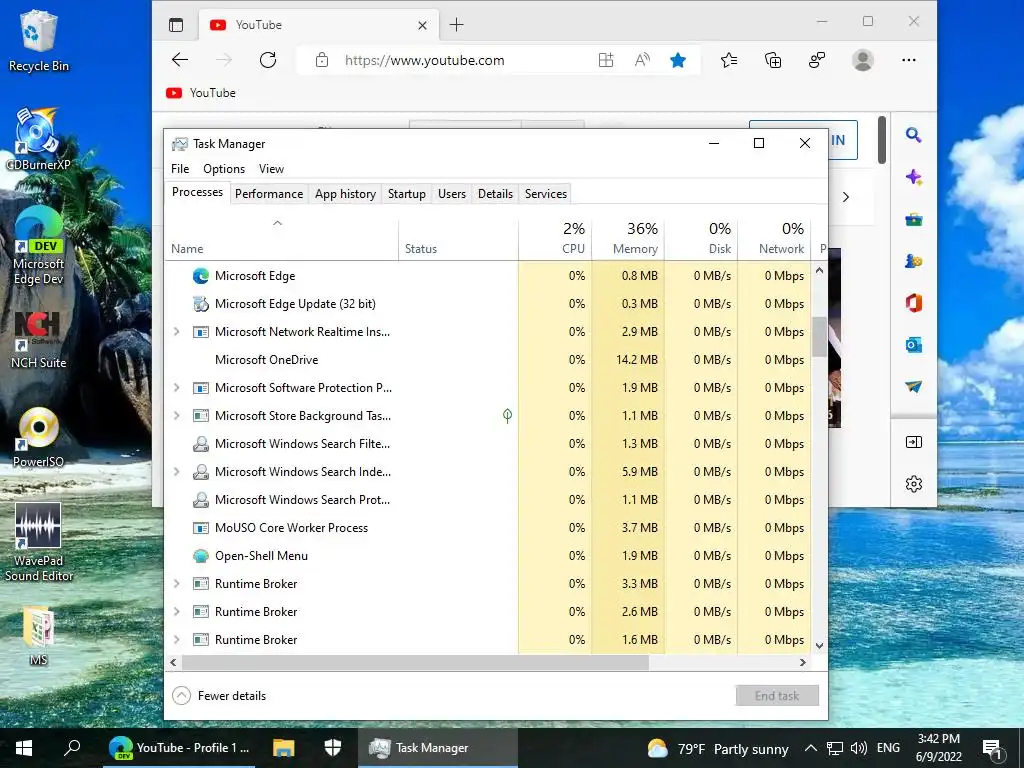Screen dimensions: 1024x768
Task: Open the WavePad Sound Editor desktop icon
Action: pyautogui.click(x=39, y=542)
